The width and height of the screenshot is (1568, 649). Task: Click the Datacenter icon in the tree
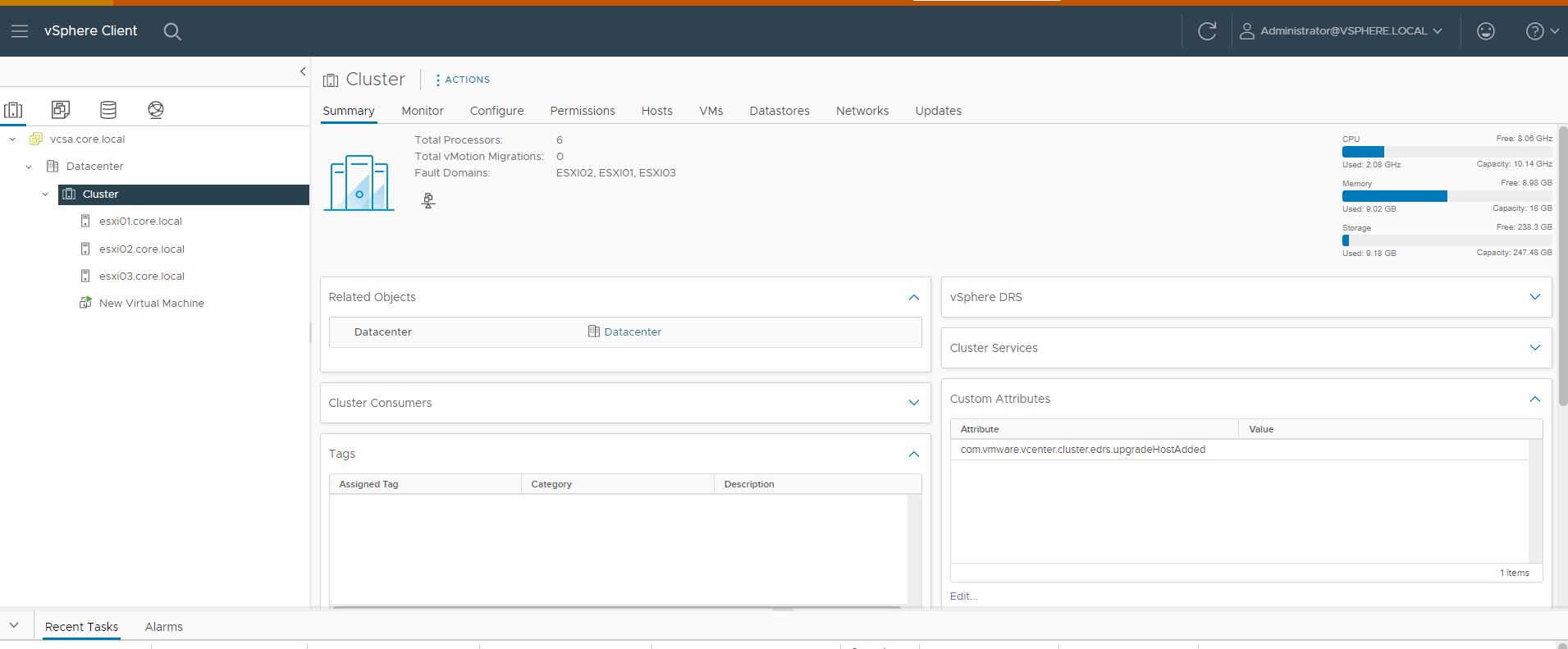point(53,166)
